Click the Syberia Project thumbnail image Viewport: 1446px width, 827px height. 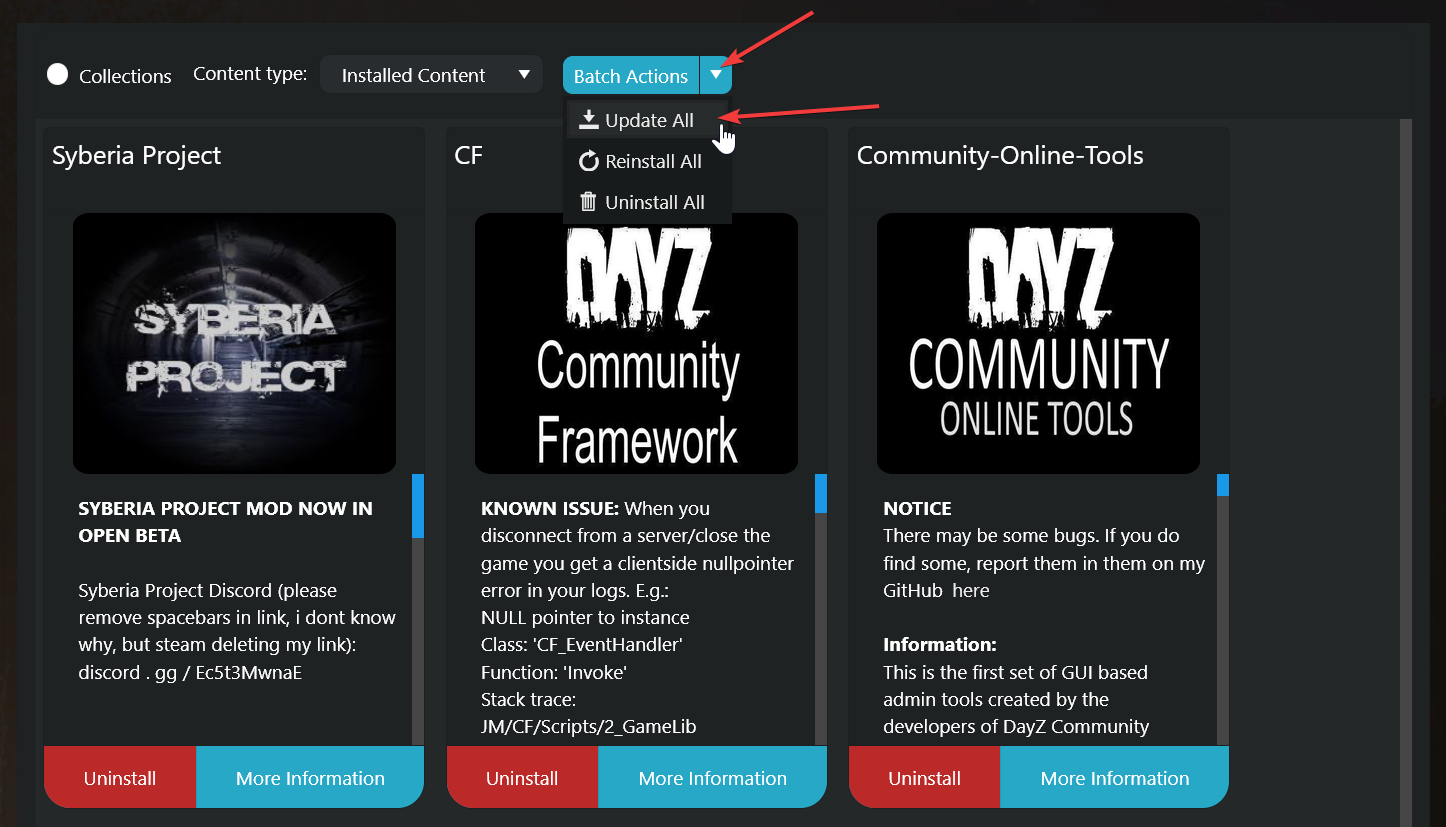click(x=234, y=343)
